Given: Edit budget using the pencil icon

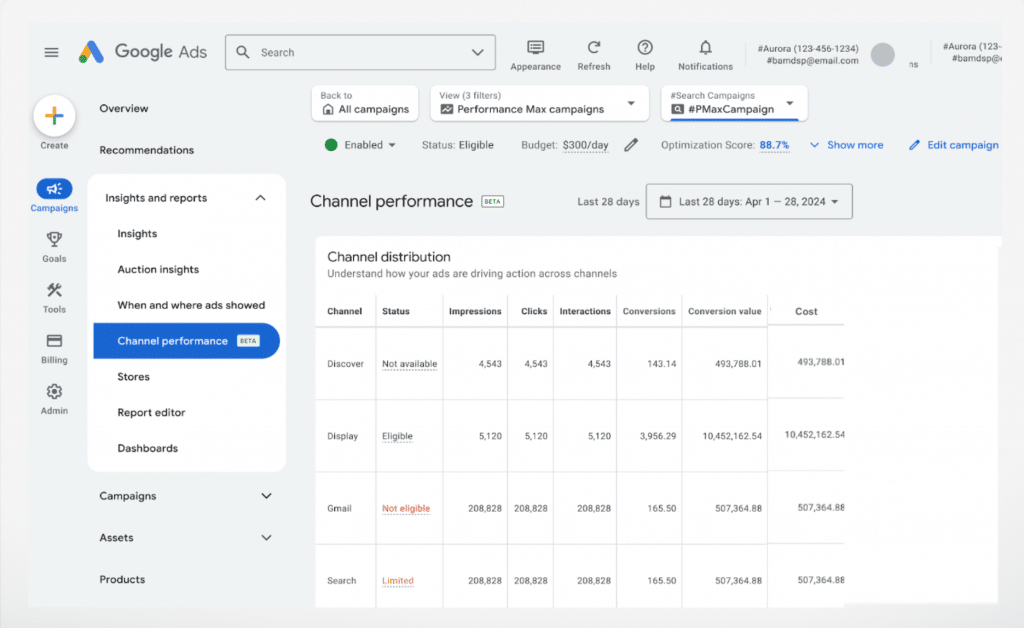Looking at the screenshot, I should point(631,145).
